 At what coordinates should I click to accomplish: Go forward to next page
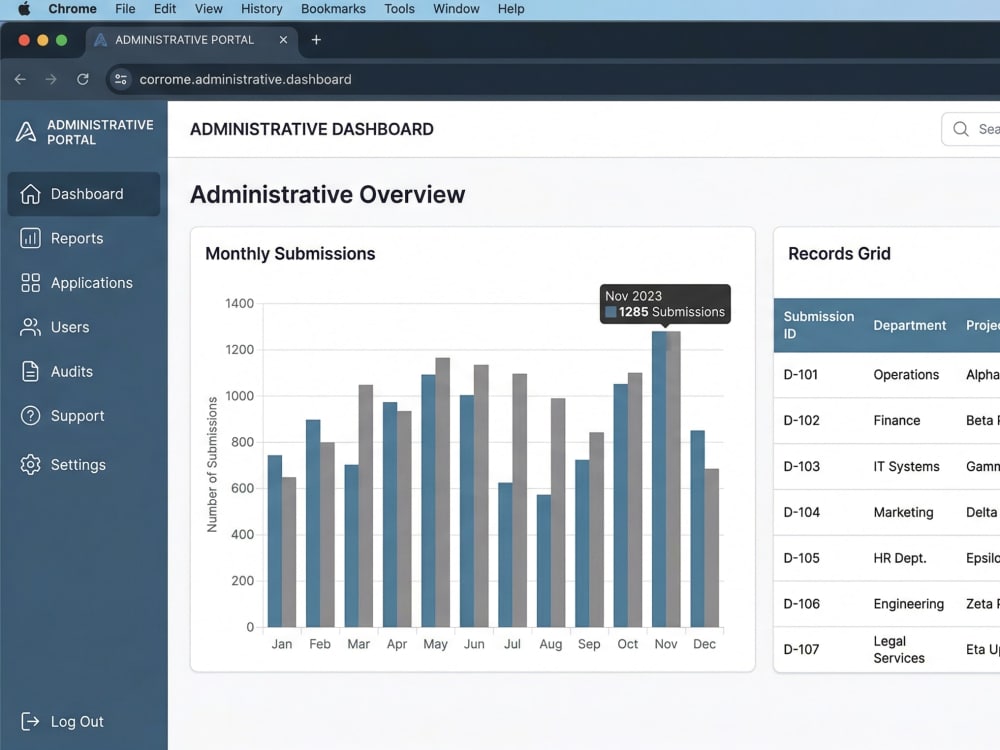51,79
